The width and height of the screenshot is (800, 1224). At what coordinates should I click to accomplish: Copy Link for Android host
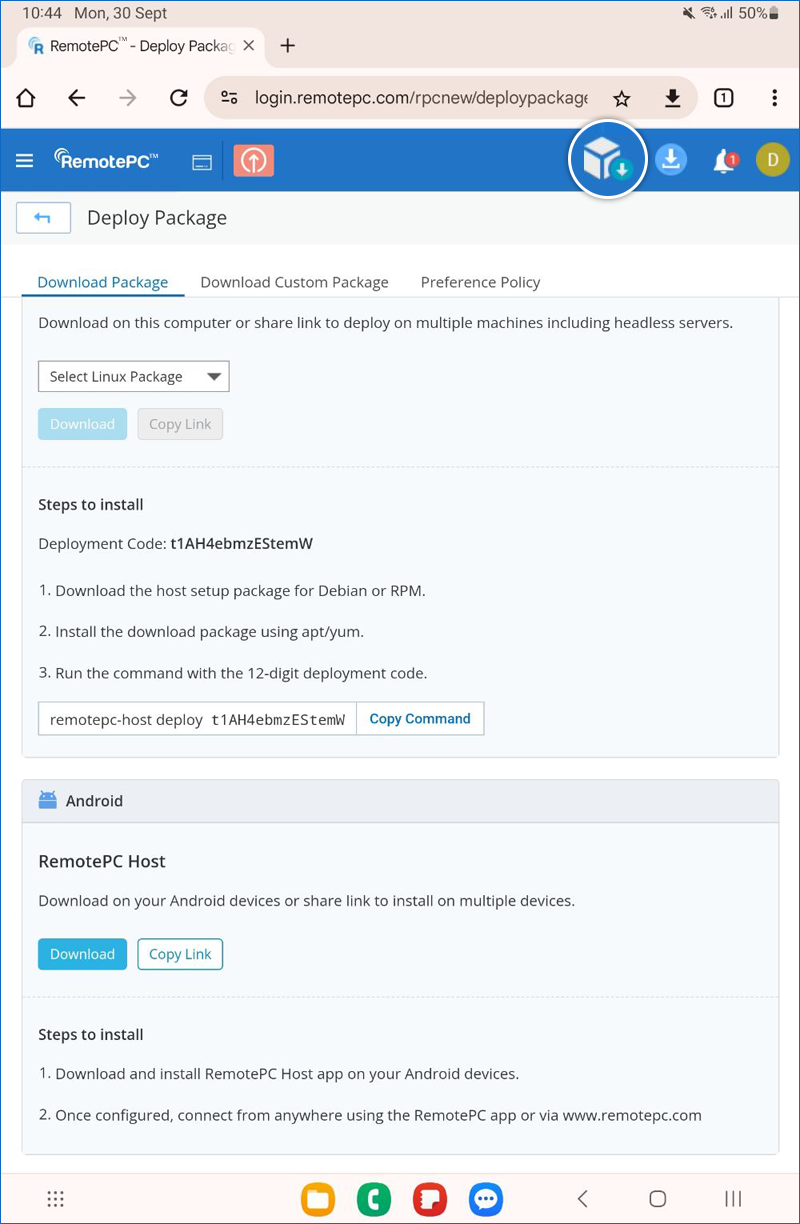[180, 954]
